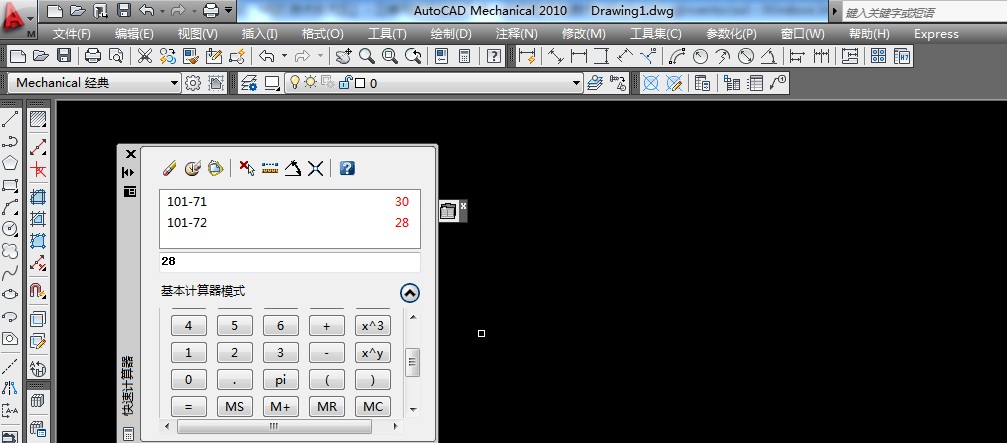Click QuickCalc vertical scrollbar thumb
This screenshot has height=443, width=1007.
coord(412,363)
